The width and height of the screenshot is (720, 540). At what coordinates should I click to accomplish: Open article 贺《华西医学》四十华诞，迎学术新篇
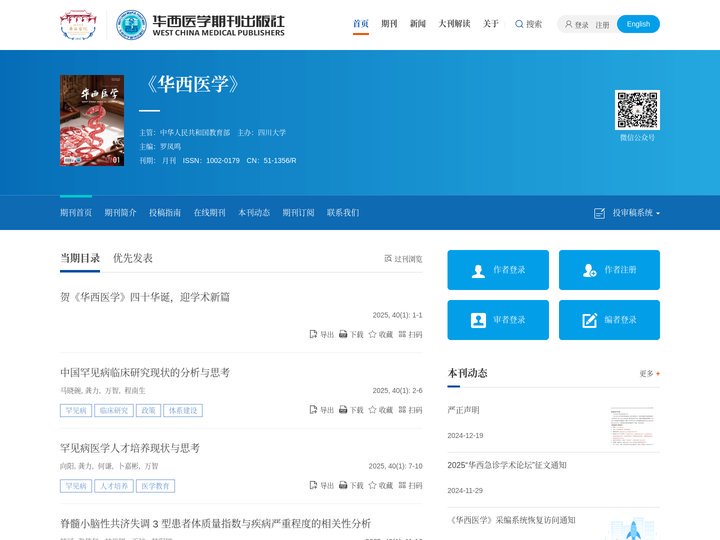coord(145,297)
